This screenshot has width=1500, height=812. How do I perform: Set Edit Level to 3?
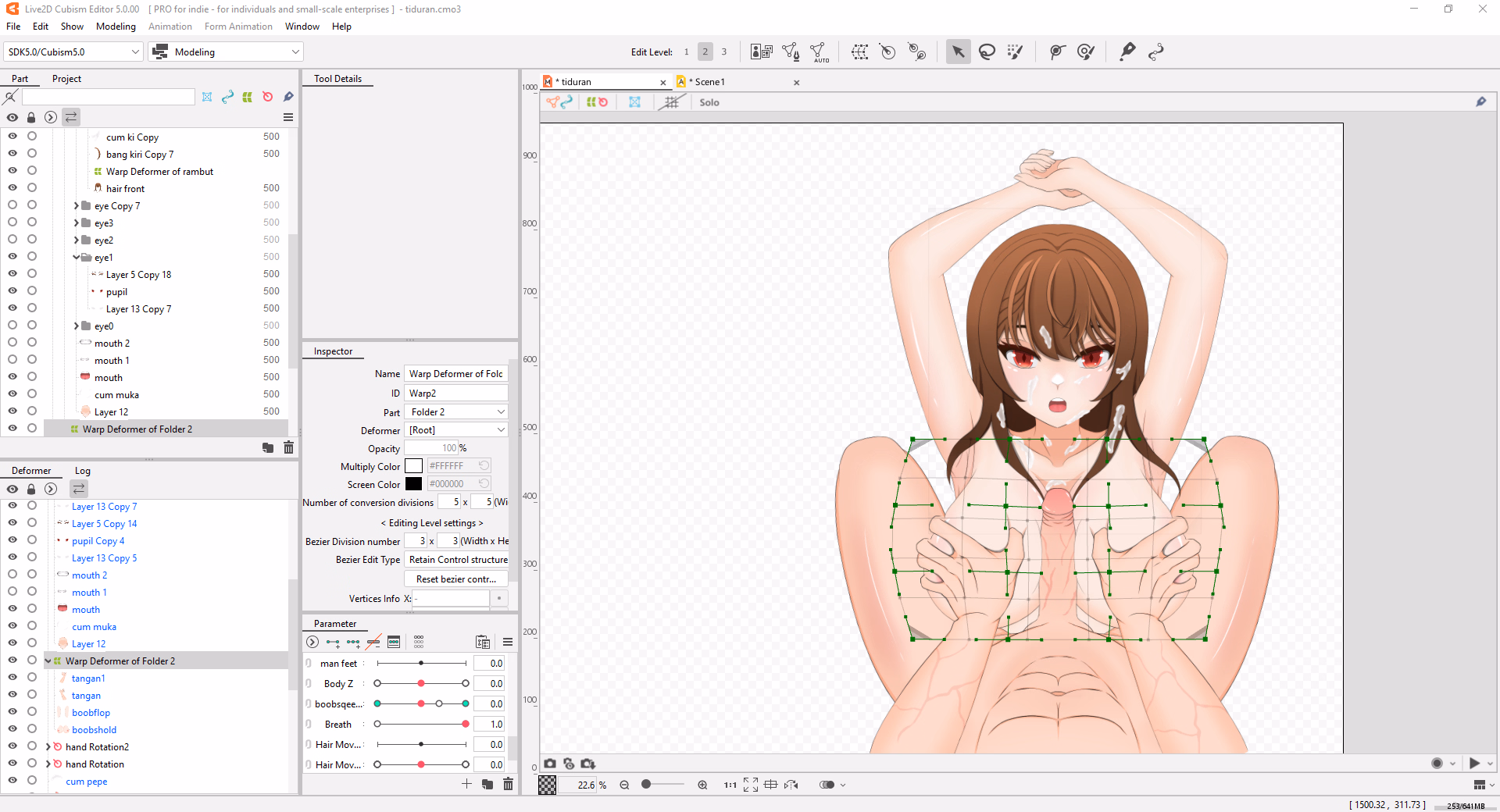pos(724,52)
